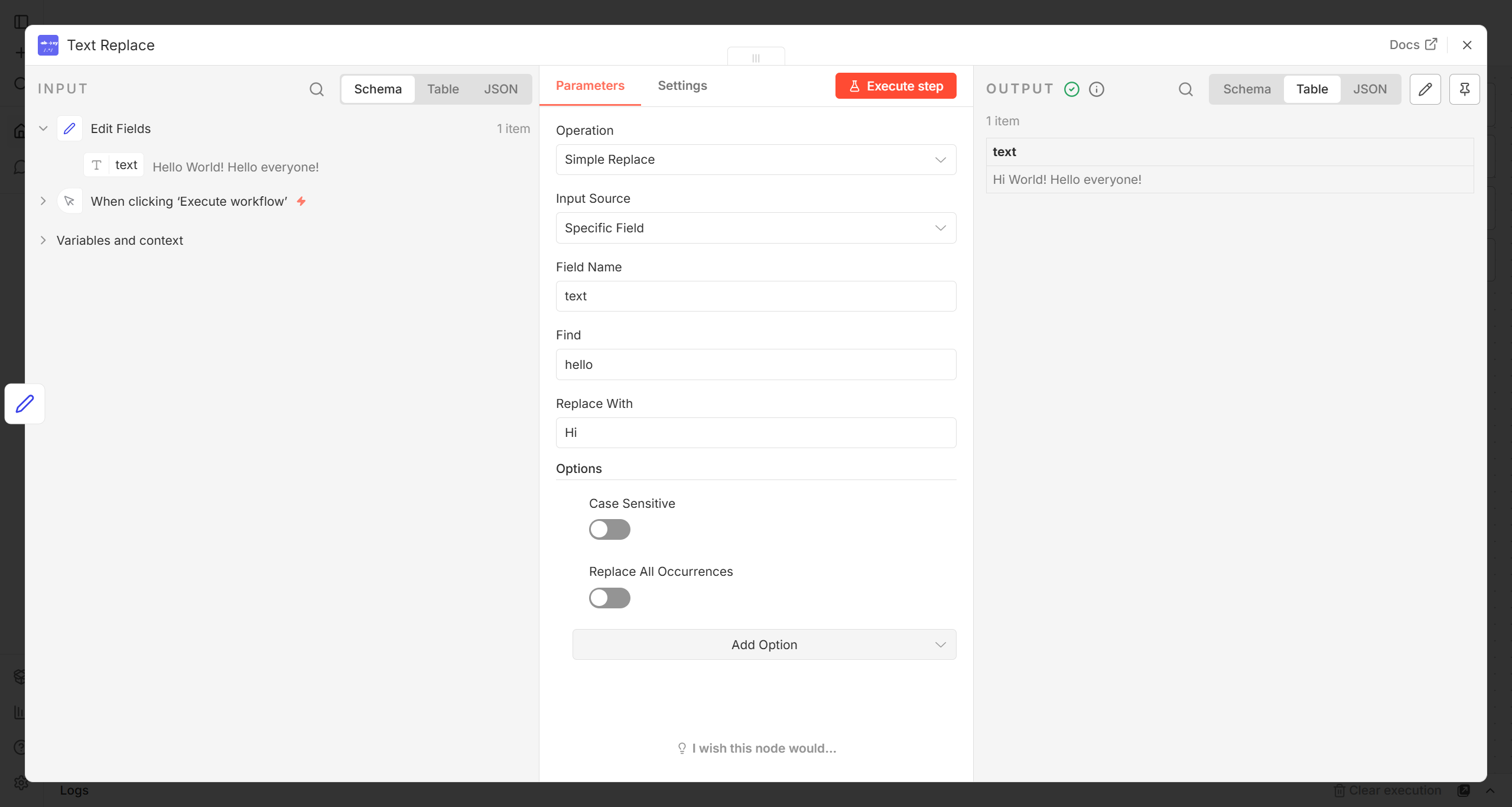This screenshot has height=807, width=1512.
Task: Expand 'When clicking Execute workflow' section
Action: [43, 201]
